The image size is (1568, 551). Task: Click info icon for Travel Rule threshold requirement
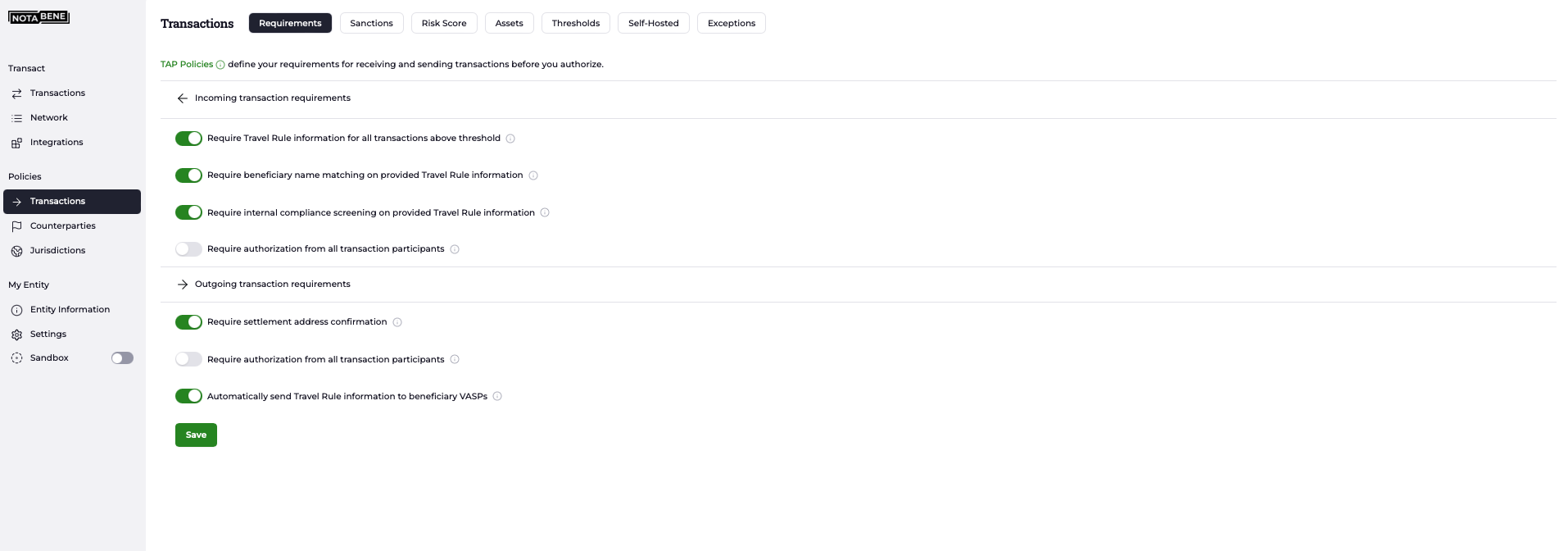(510, 139)
